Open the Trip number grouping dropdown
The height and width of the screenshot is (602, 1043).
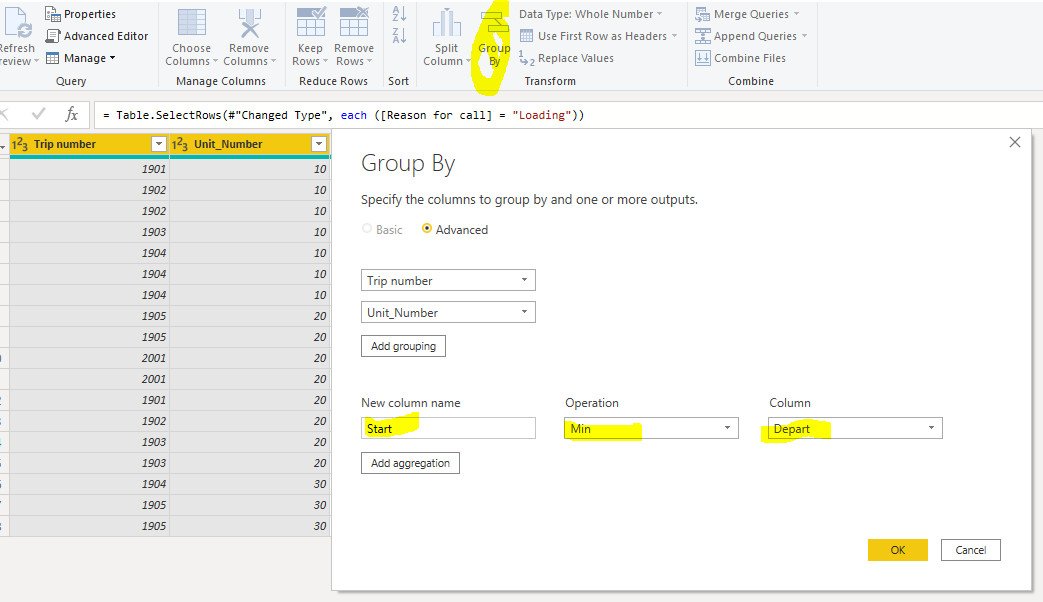(448, 280)
